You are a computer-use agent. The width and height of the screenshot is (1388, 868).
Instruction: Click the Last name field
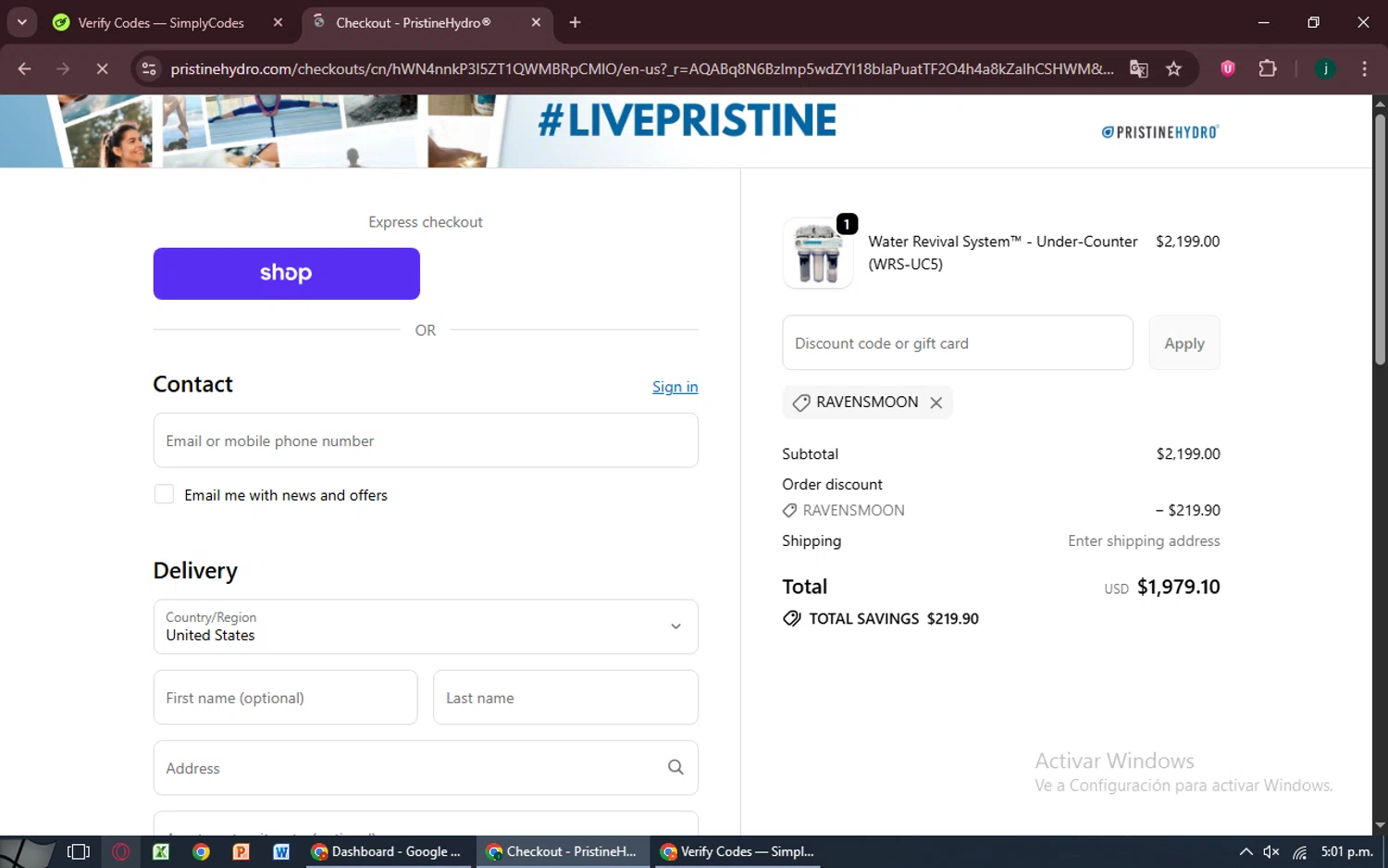565,698
